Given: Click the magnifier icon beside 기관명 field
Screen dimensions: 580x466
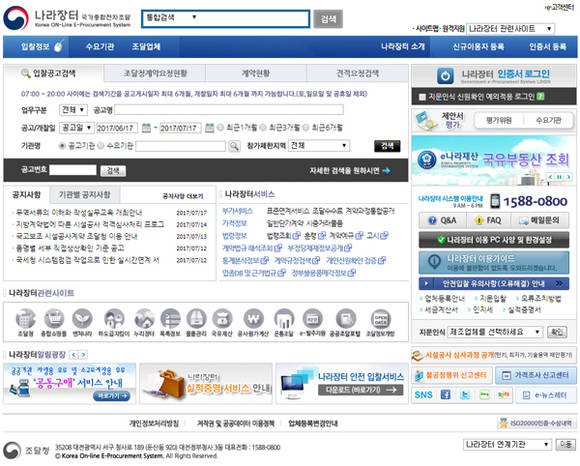Looking at the screenshot, I should click(x=234, y=146).
